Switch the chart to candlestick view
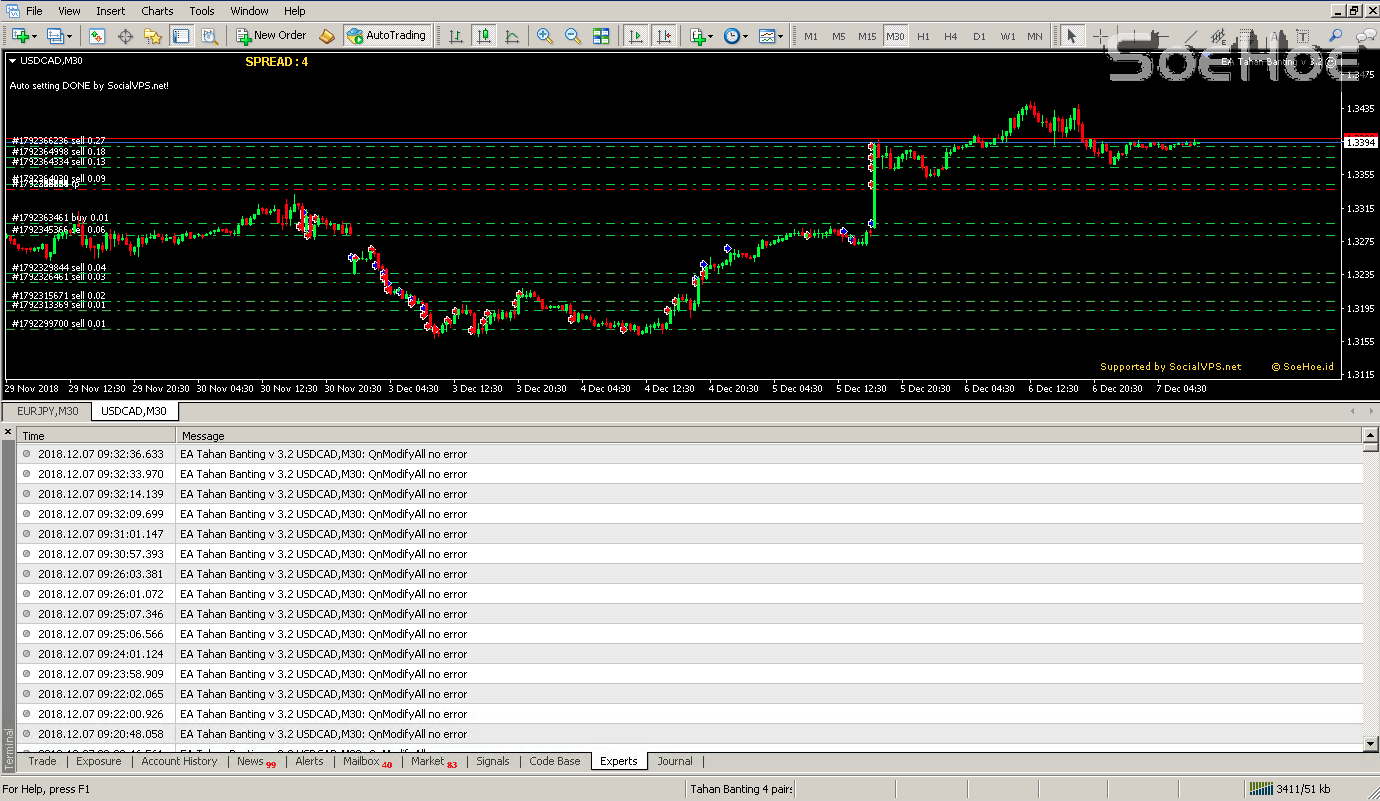1380x801 pixels. coord(484,35)
